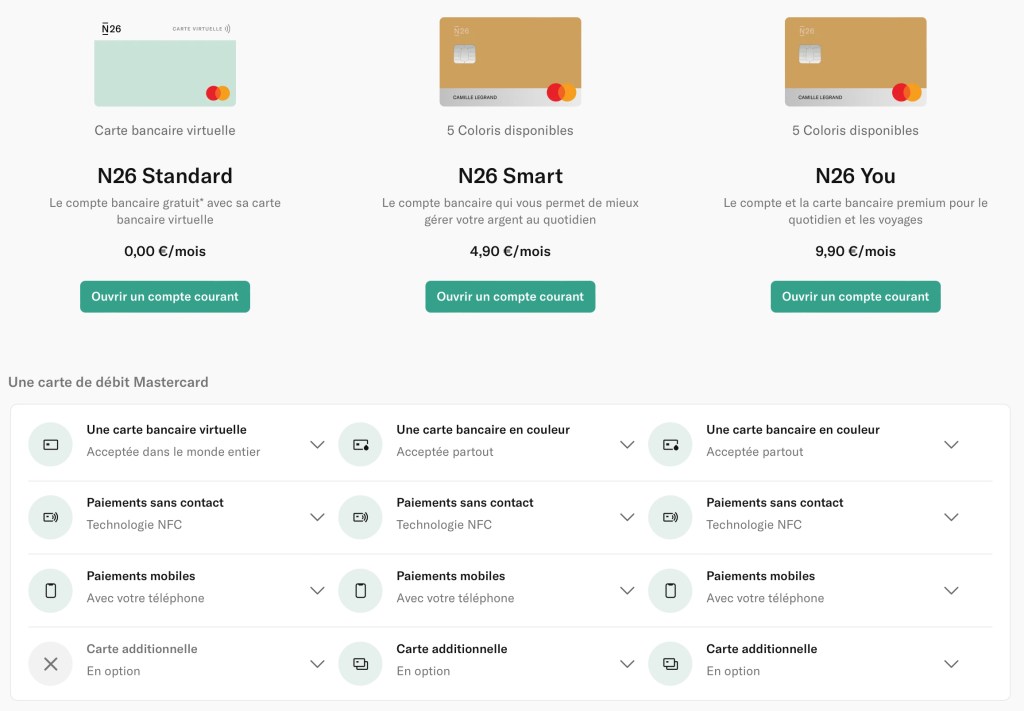Click the contactless payment icon in Standard column
The height and width of the screenshot is (711, 1024).
coord(51,517)
